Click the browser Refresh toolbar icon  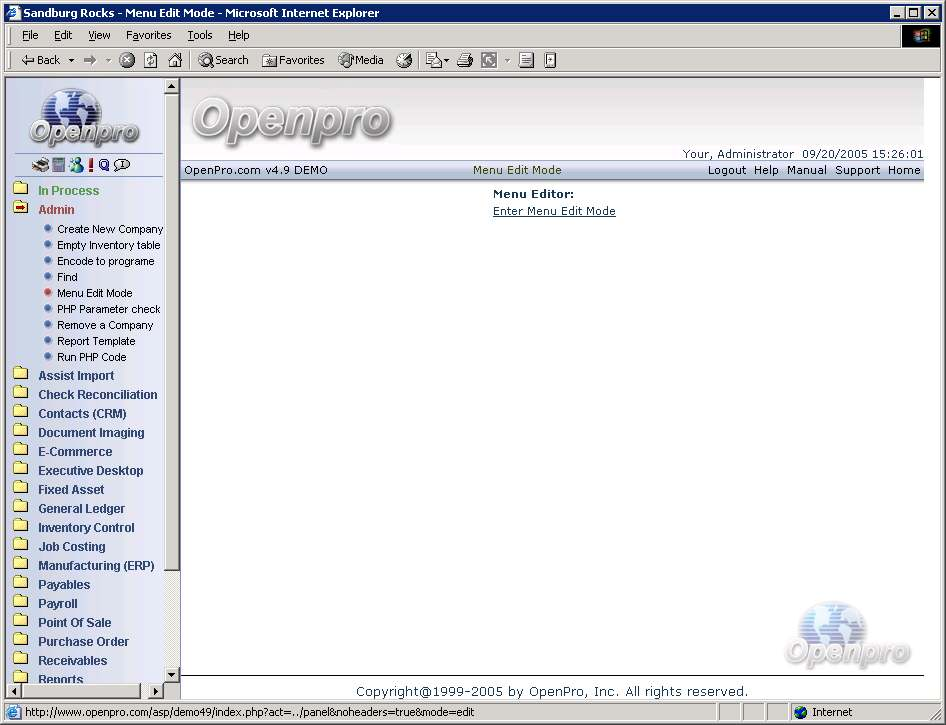coord(151,60)
